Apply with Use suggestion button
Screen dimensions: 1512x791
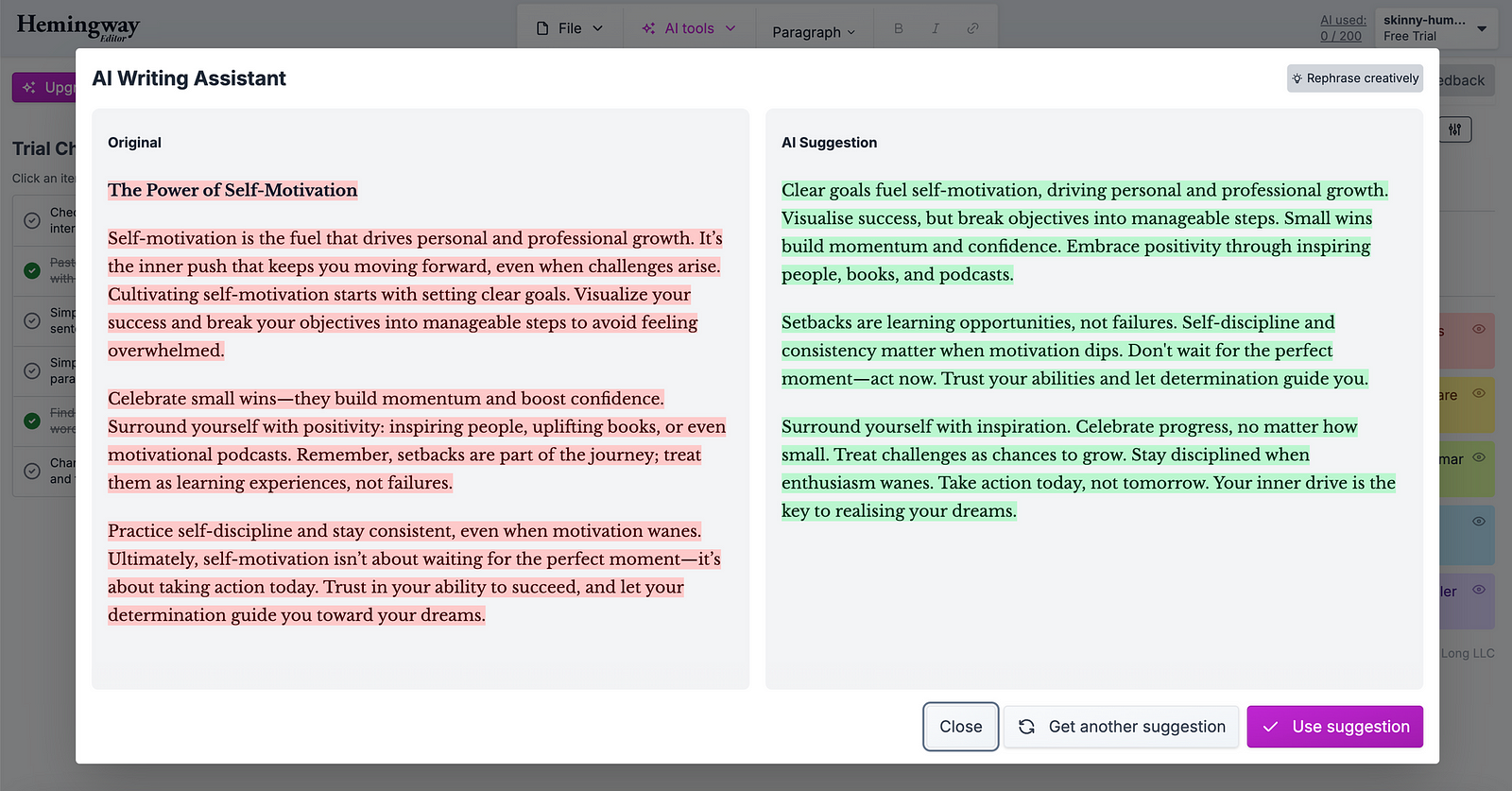point(1335,727)
